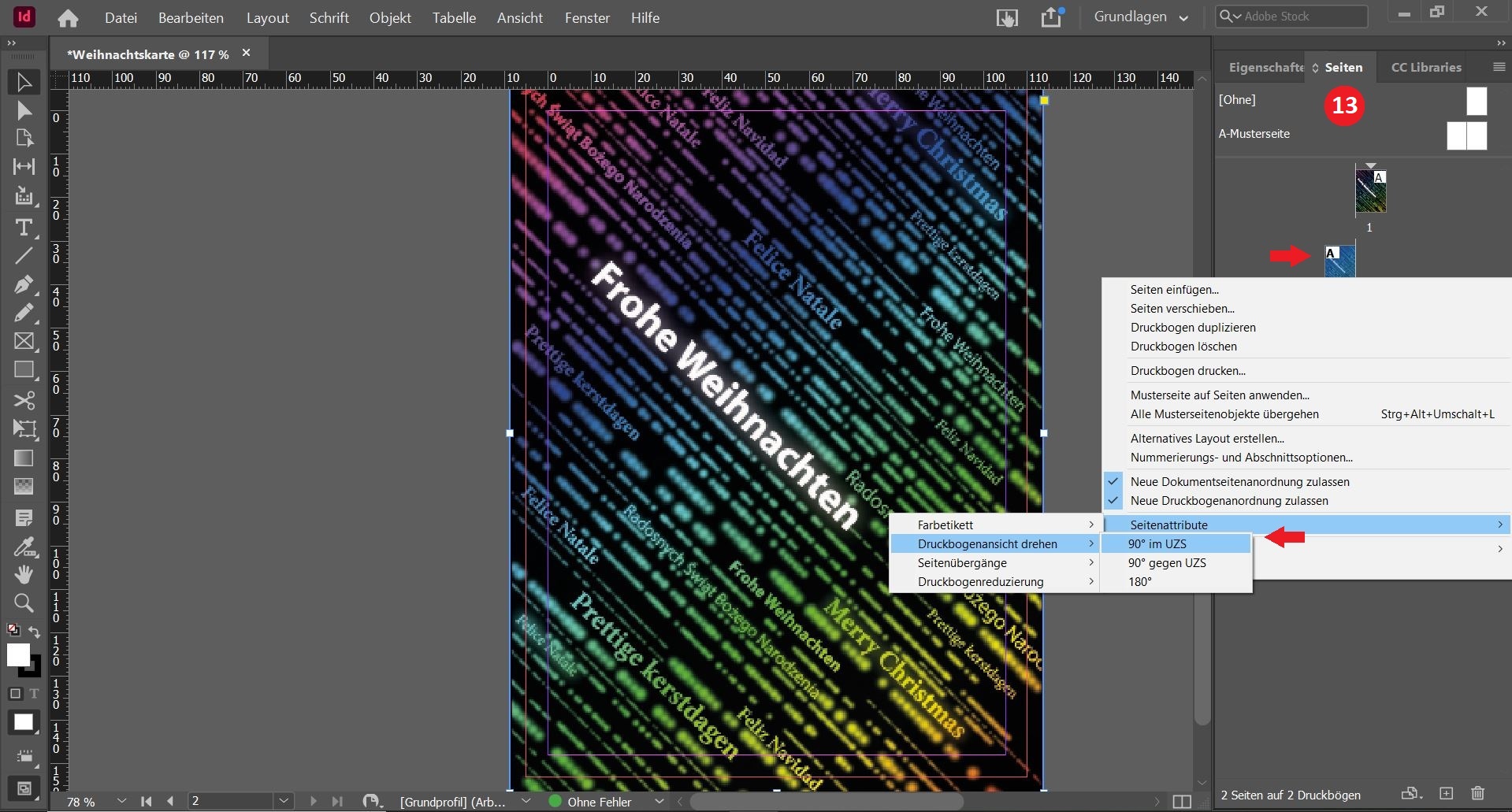The width and height of the screenshot is (1512, 812).
Task: Uncheck Neue Dokumentseitenanordnung zulassen
Action: [1239, 481]
